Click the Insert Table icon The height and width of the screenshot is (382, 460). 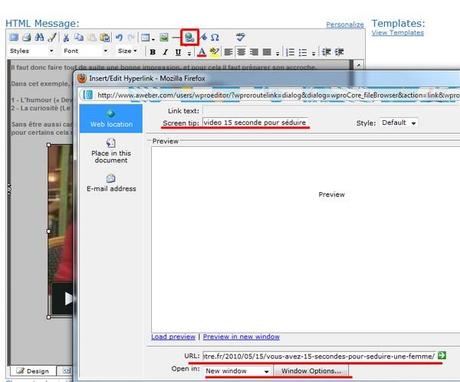145,38
